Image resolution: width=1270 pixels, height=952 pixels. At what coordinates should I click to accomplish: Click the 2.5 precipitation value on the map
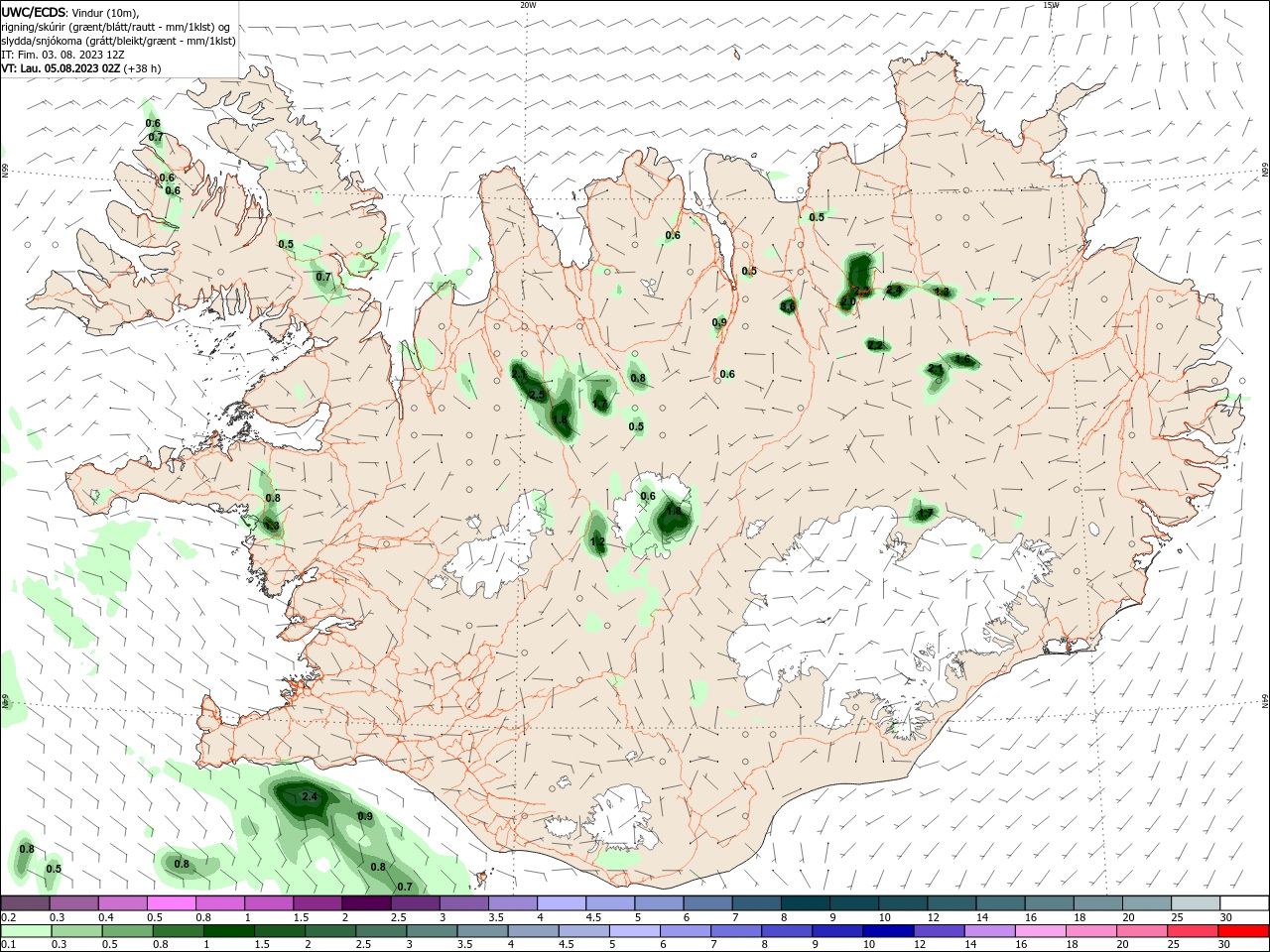(537, 395)
